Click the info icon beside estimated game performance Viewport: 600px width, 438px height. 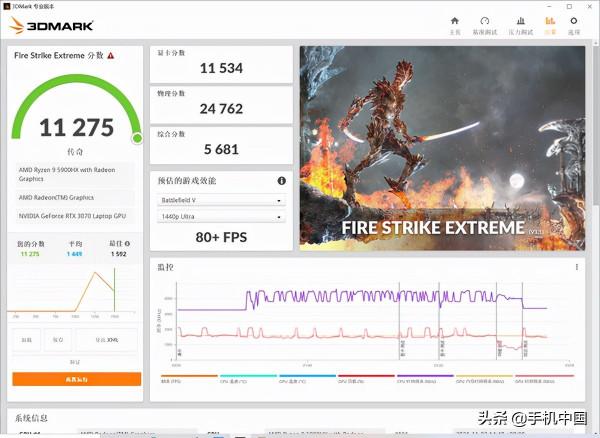click(x=282, y=181)
